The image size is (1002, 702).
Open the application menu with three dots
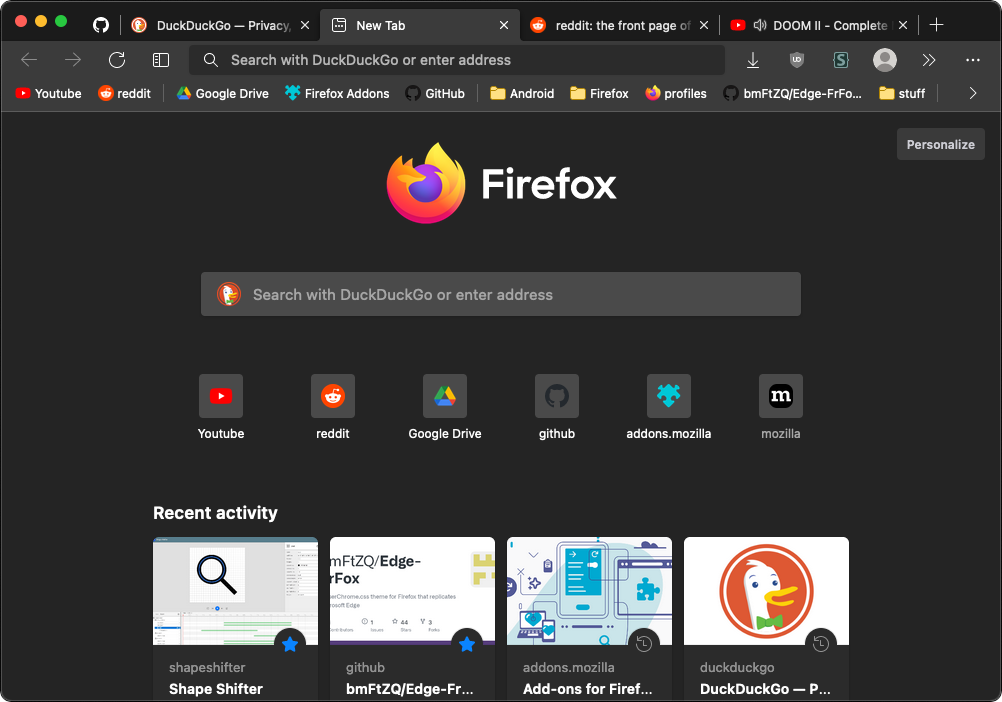point(973,60)
